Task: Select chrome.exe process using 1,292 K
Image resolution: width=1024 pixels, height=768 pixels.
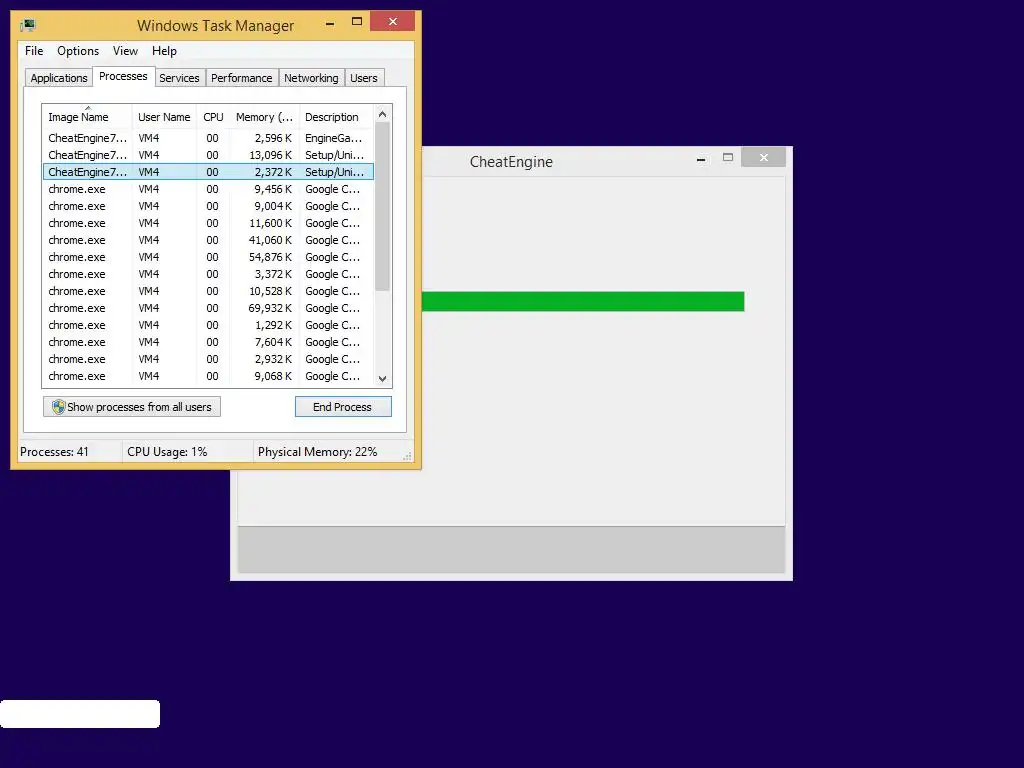Action: tap(208, 325)
